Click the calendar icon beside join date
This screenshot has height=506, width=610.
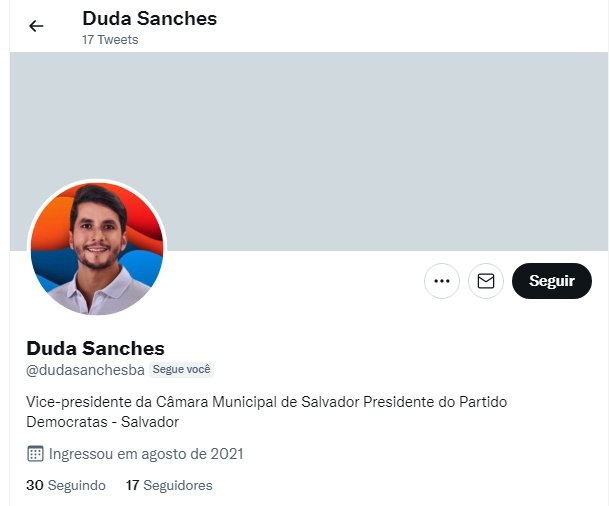(x=34, y=454)
